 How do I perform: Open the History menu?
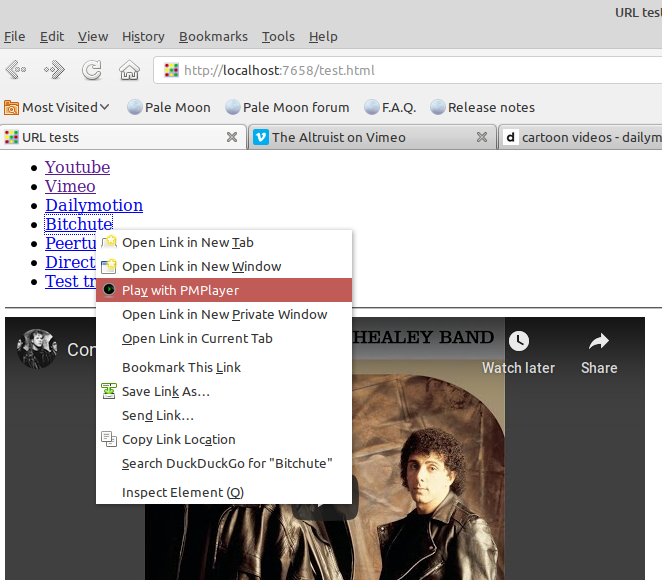[143, 37]
